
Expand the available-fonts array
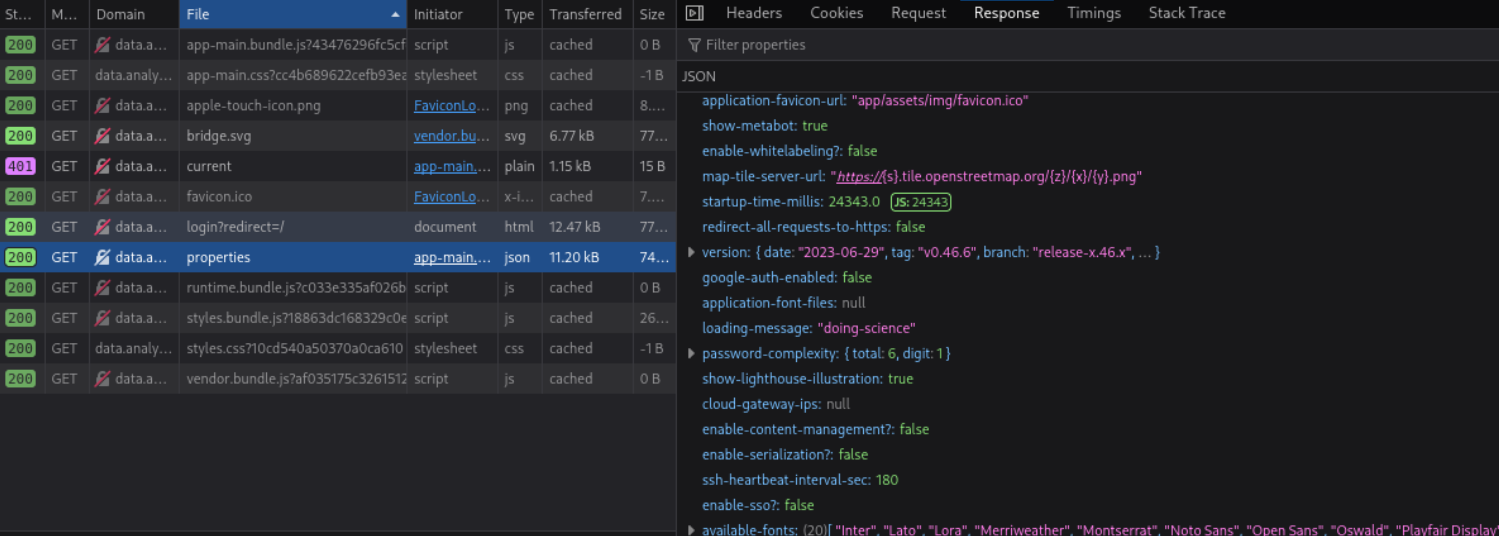click(691, 530)
